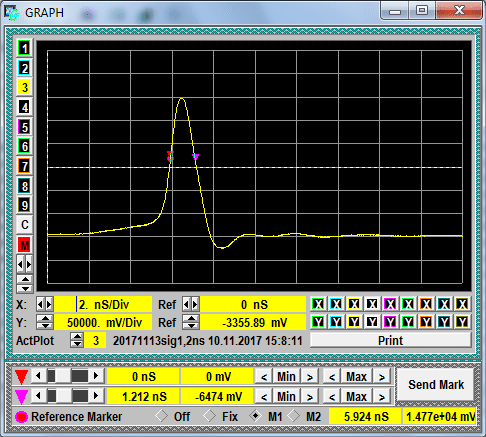Go to previous Max for magenta marker

click(332, 397)
